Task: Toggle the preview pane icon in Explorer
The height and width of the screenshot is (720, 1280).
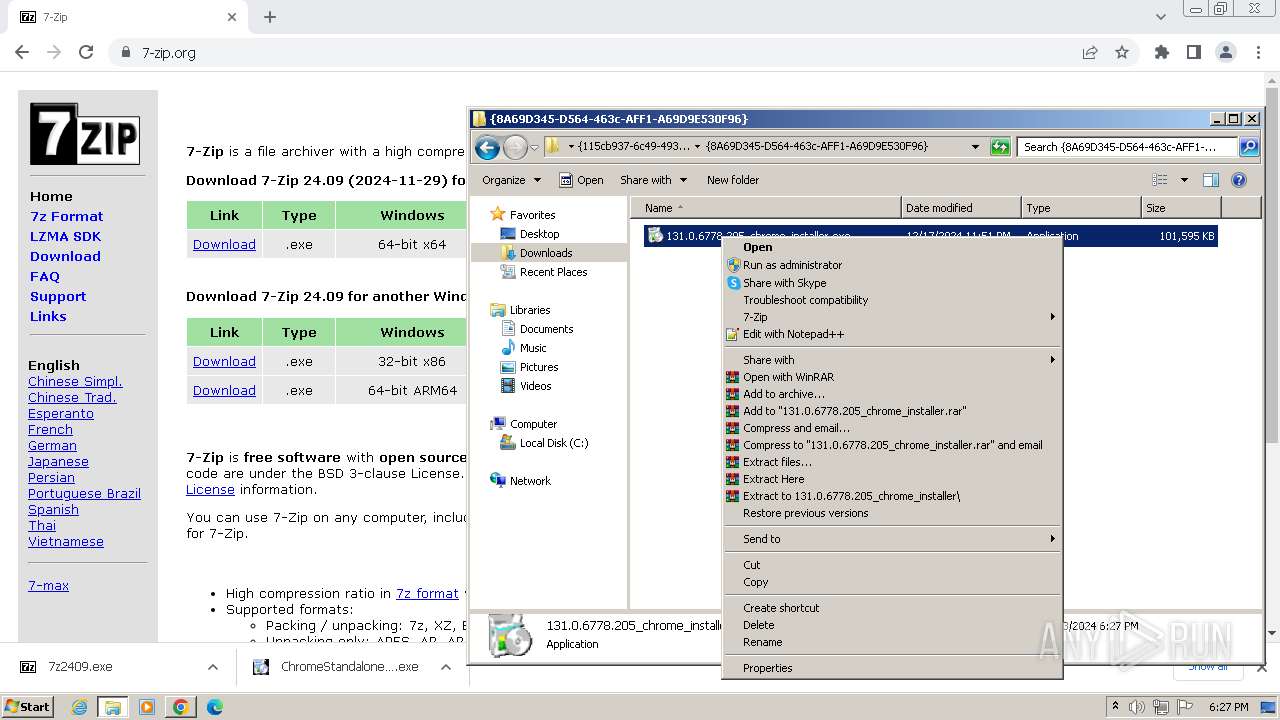Action: coord(1211,180)
